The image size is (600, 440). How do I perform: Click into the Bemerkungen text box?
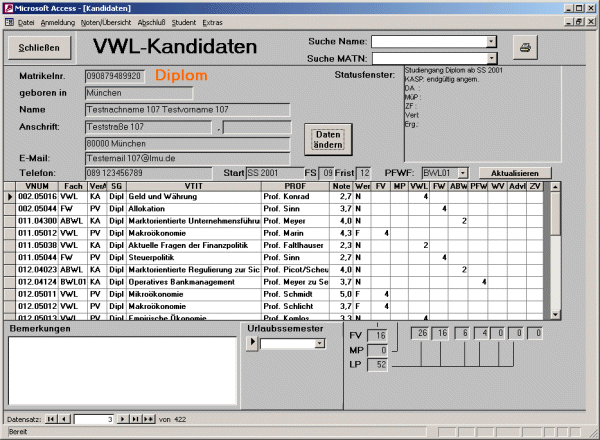click(120, 370)
